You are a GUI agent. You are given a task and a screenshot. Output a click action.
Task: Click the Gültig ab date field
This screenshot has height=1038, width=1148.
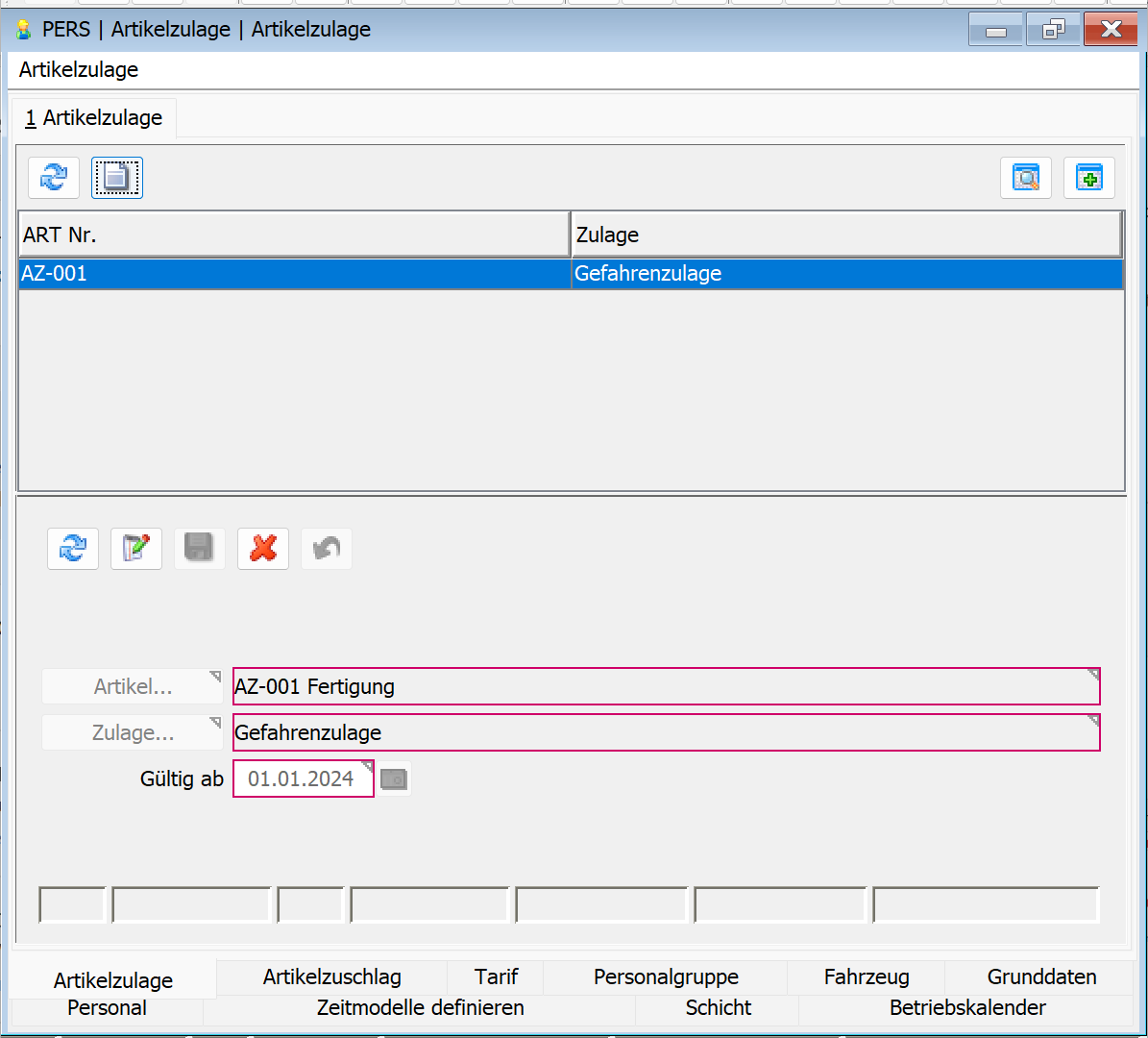302,779
